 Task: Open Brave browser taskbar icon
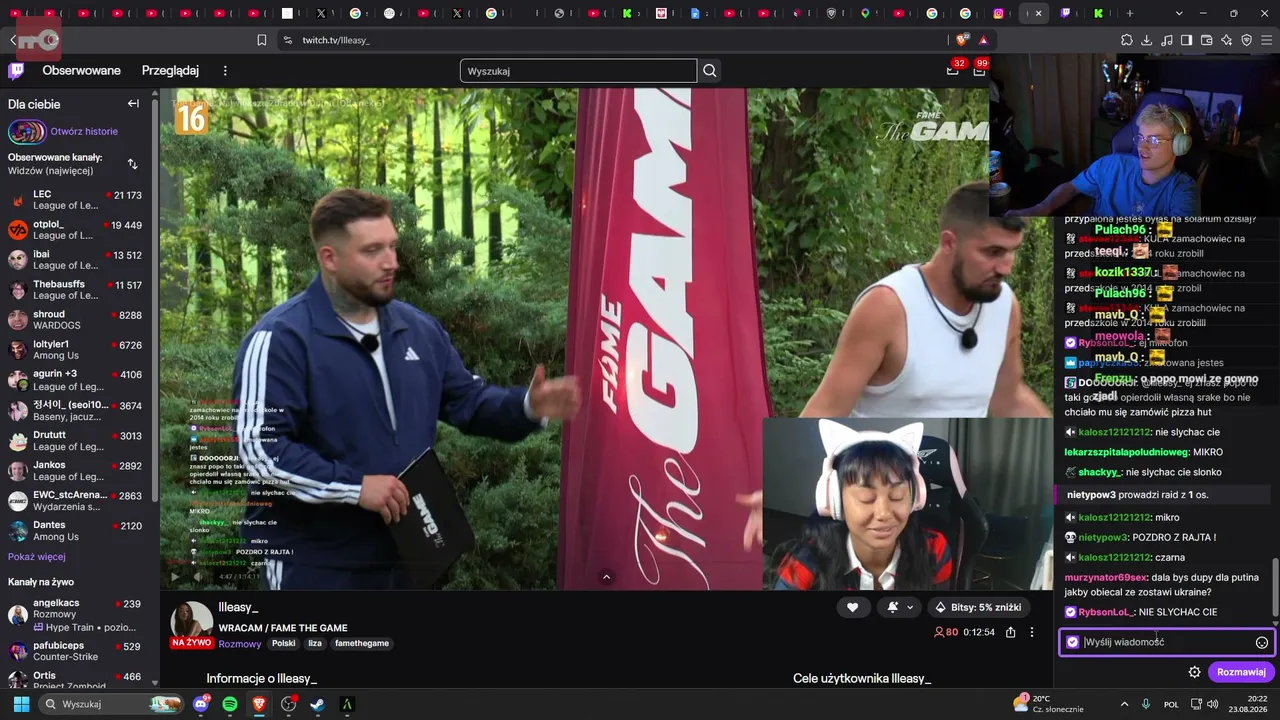click(x=259, y=704)
